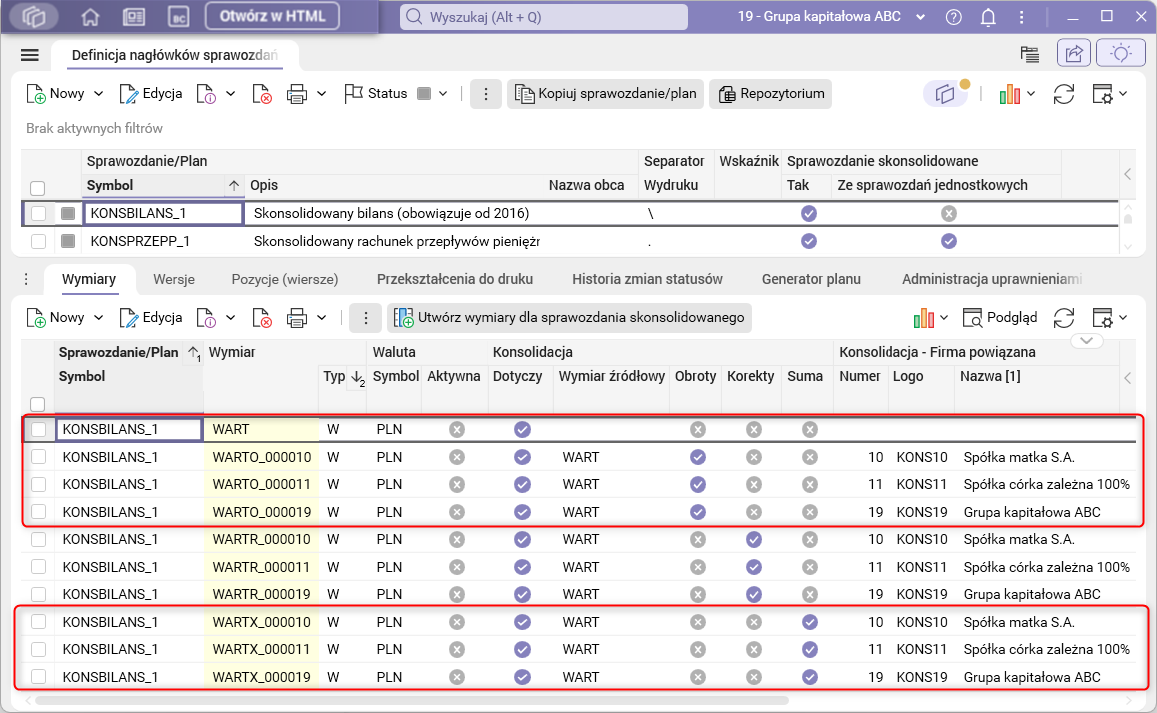1157x713 pixels.
Task: Open the help question mark icon
Action: [x=953, y=16]
